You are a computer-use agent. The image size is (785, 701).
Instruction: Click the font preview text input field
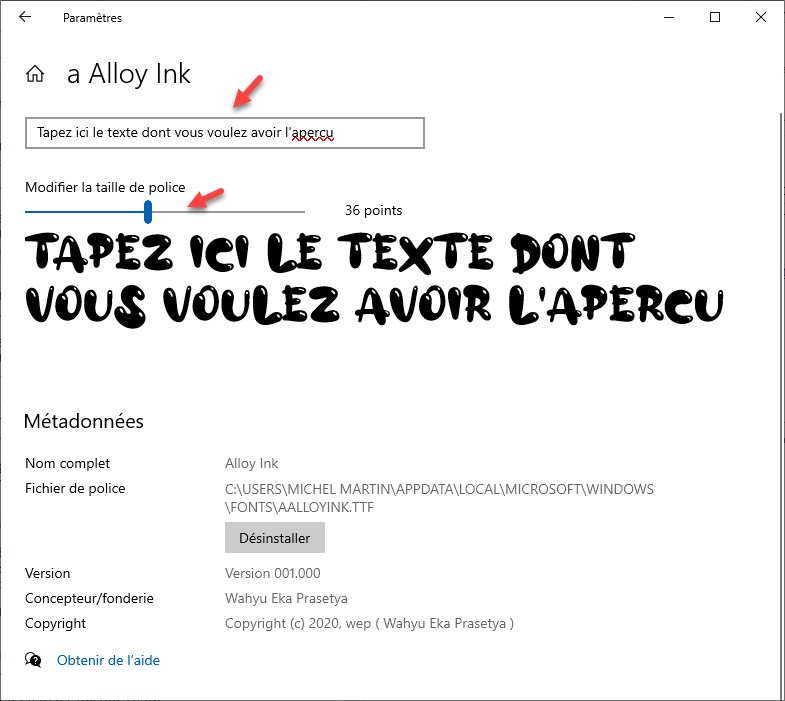point(225,133)
